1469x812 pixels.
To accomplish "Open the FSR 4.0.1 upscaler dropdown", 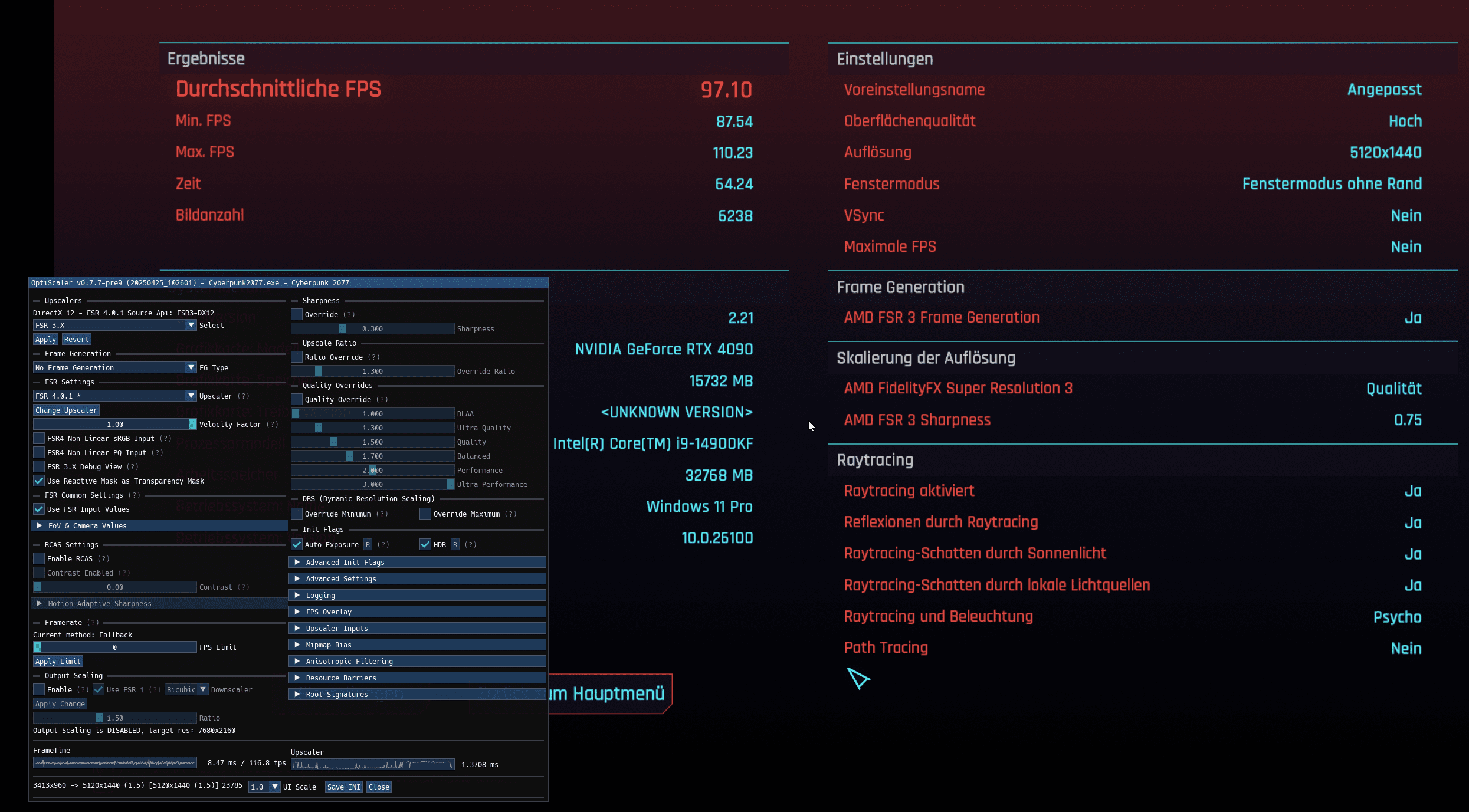I will click(x=191, y=396).
